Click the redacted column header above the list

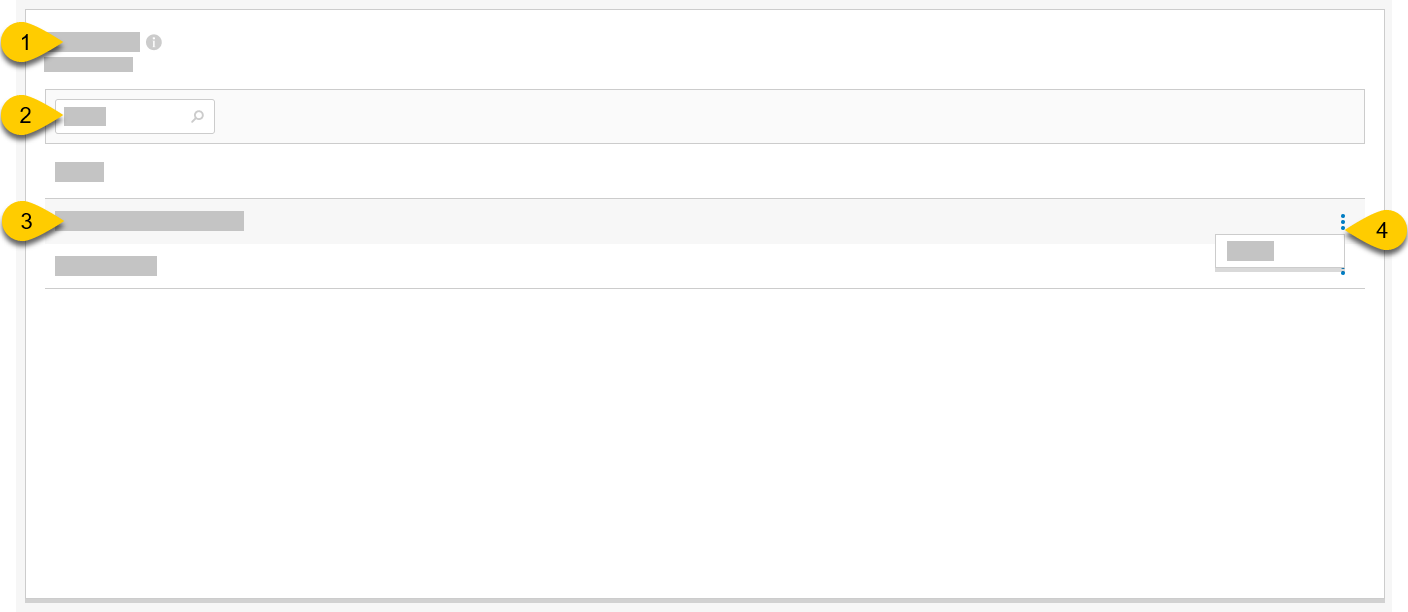point(79,172)
